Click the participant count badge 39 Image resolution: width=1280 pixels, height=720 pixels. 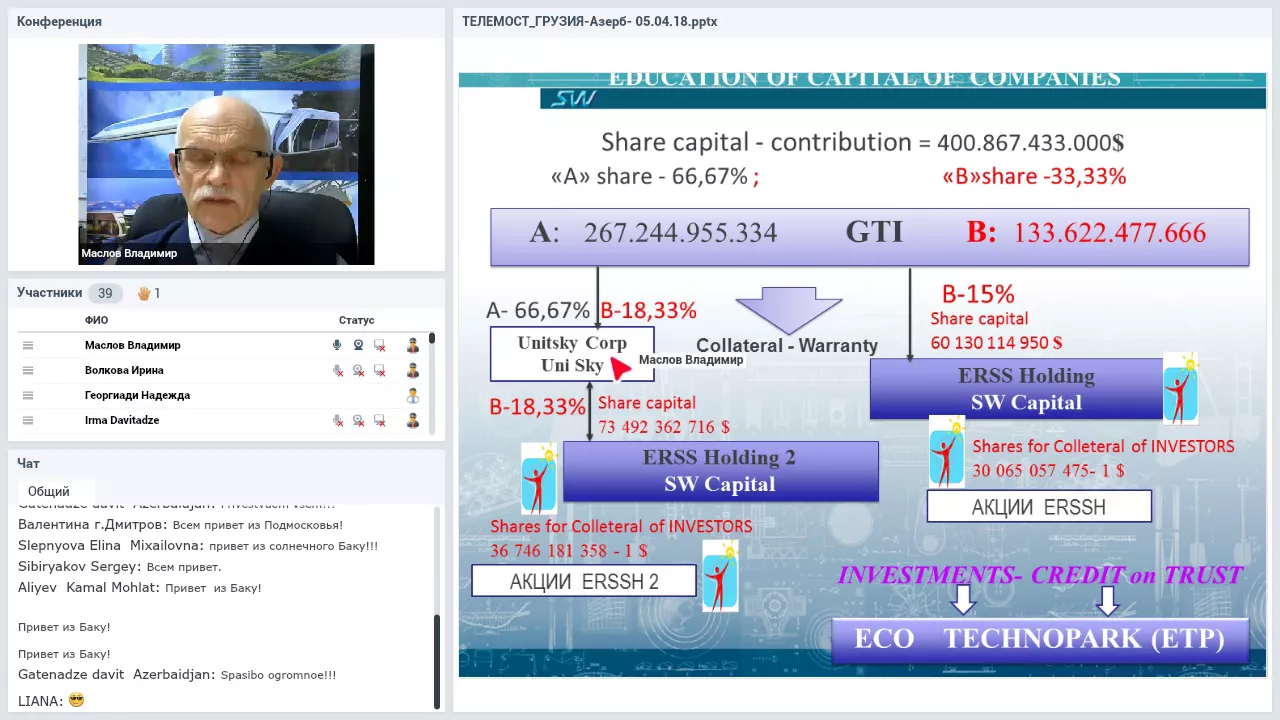pyautogui.click(x=105, y=293)
